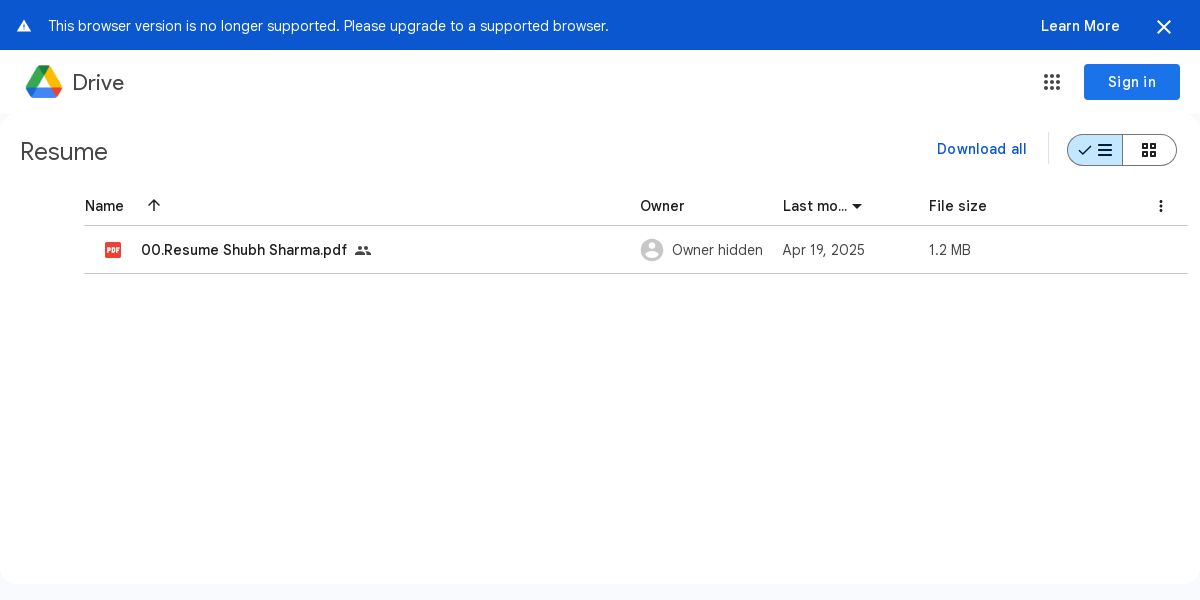Click the Drive product name text
Image resolution: width=1200 pixels, height=600 pixels.
98,83
